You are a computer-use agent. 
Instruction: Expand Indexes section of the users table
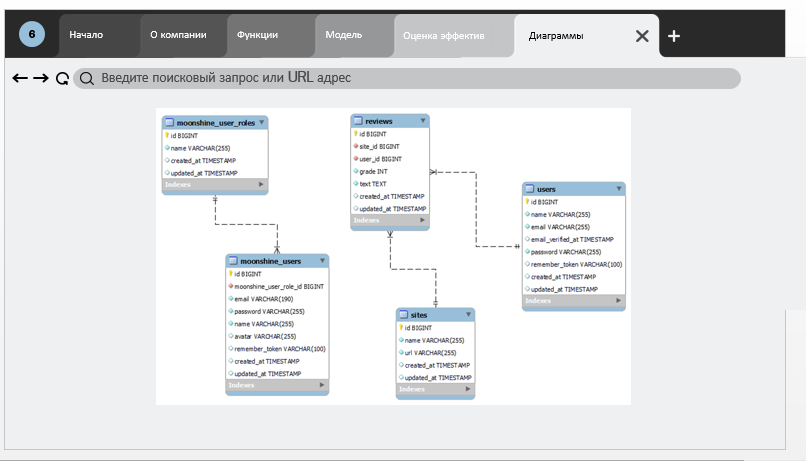[619, 300]
